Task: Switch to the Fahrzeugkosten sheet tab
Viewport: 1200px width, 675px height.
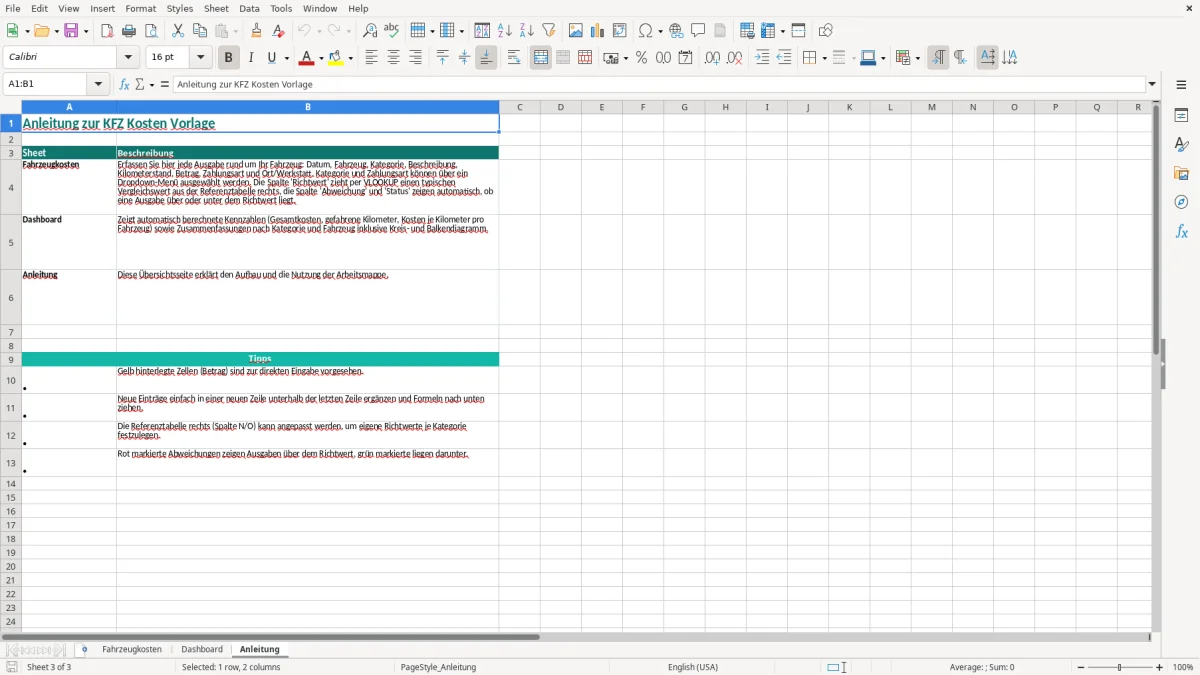Action: [132, 650]
